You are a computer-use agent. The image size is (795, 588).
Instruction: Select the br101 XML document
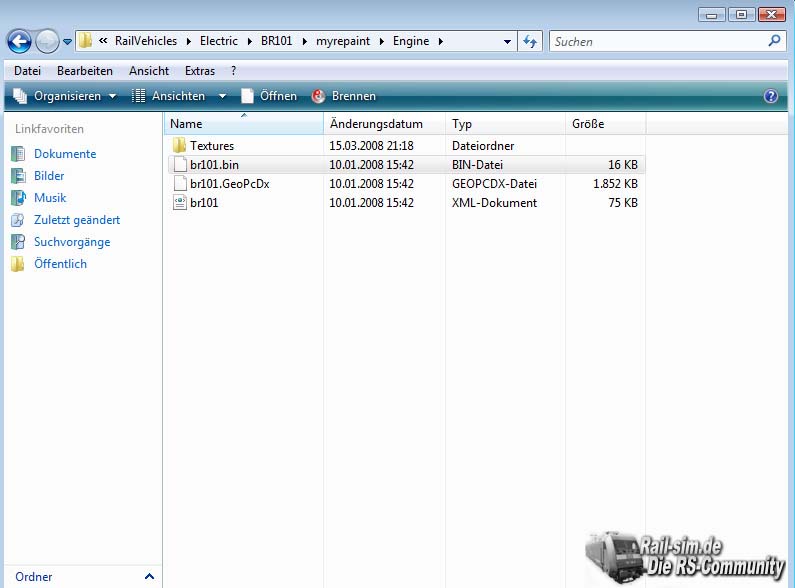pyautogui.click(x=204, y=203)
